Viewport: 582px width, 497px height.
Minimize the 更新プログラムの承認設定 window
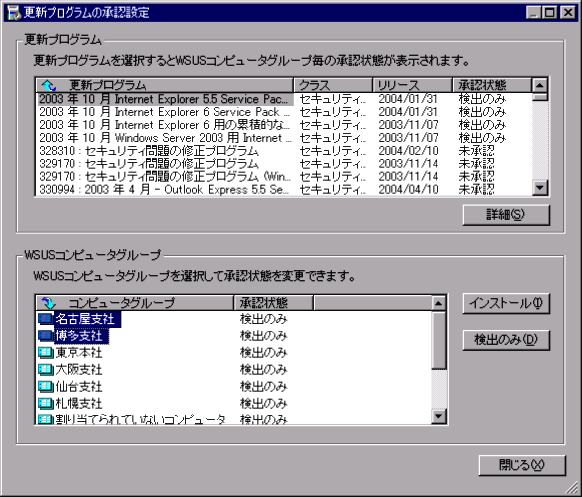click(x=533, y=13)
